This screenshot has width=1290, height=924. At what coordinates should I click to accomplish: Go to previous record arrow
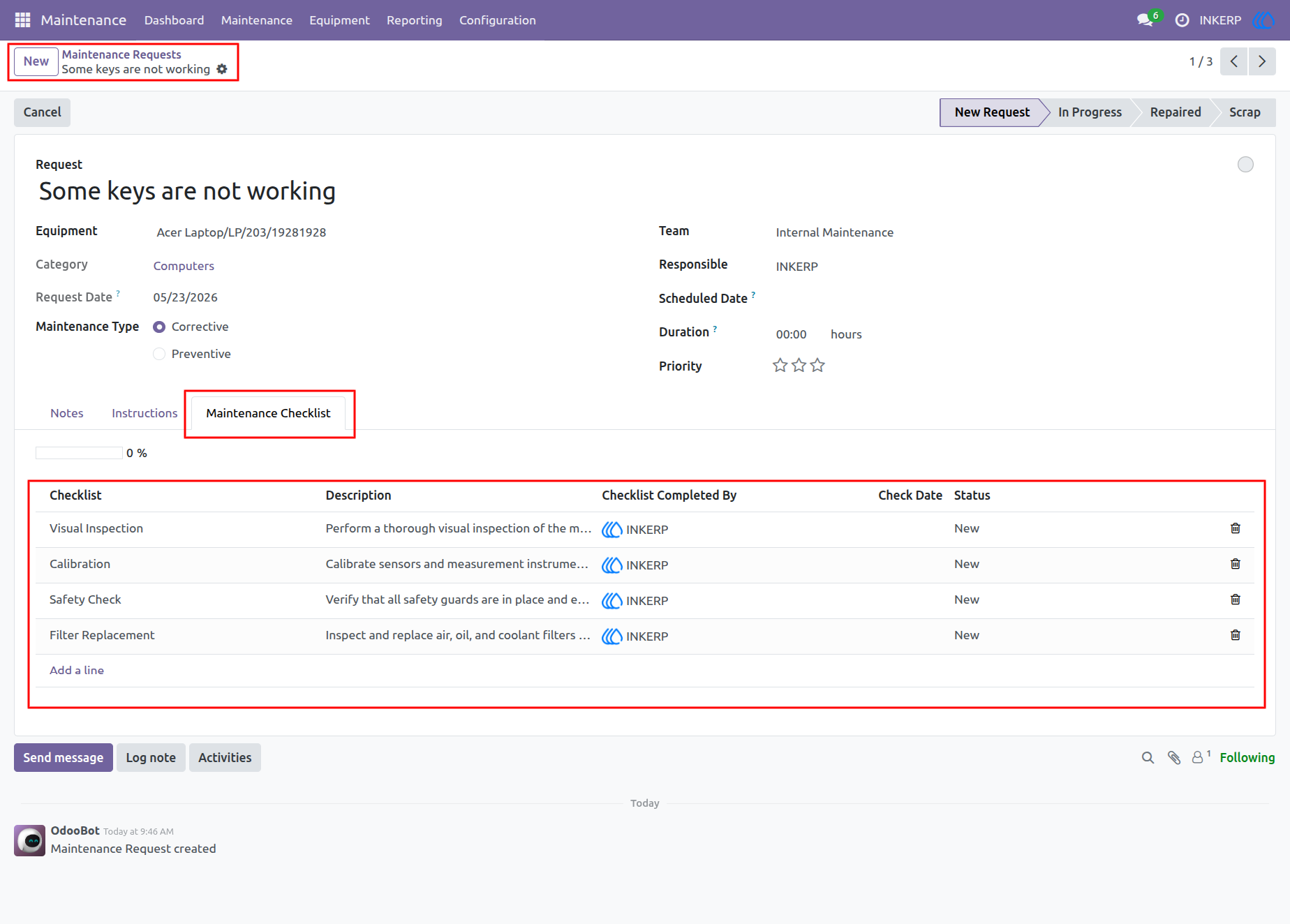coord(1234,61)
